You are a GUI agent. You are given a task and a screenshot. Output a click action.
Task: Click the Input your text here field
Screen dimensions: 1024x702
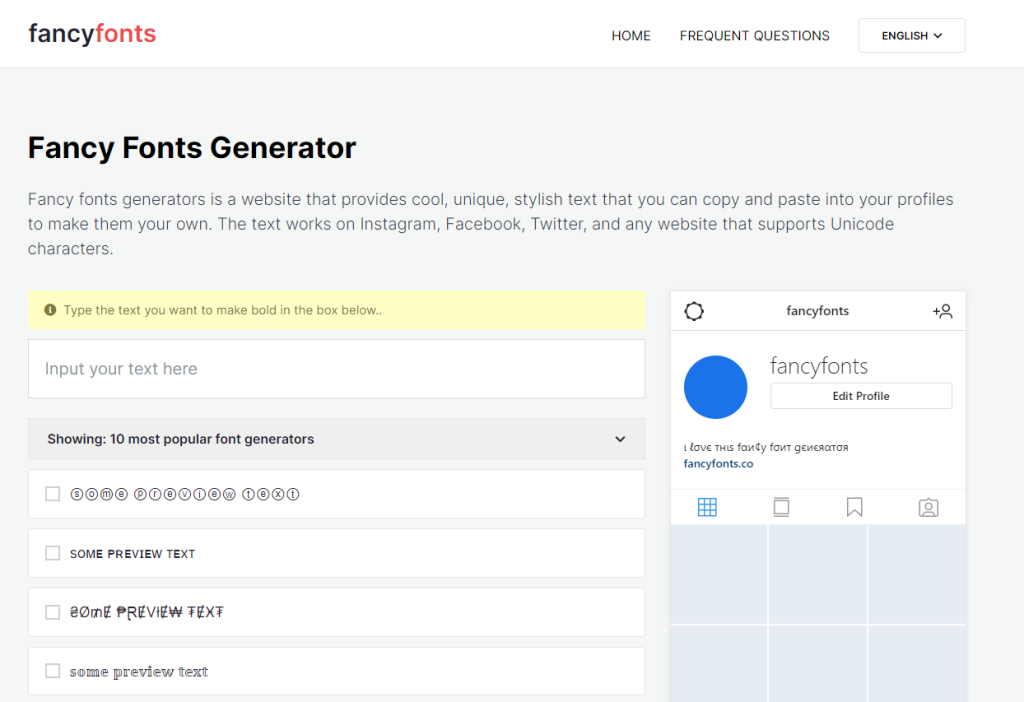pyautogui.click(x=336, y=369)
